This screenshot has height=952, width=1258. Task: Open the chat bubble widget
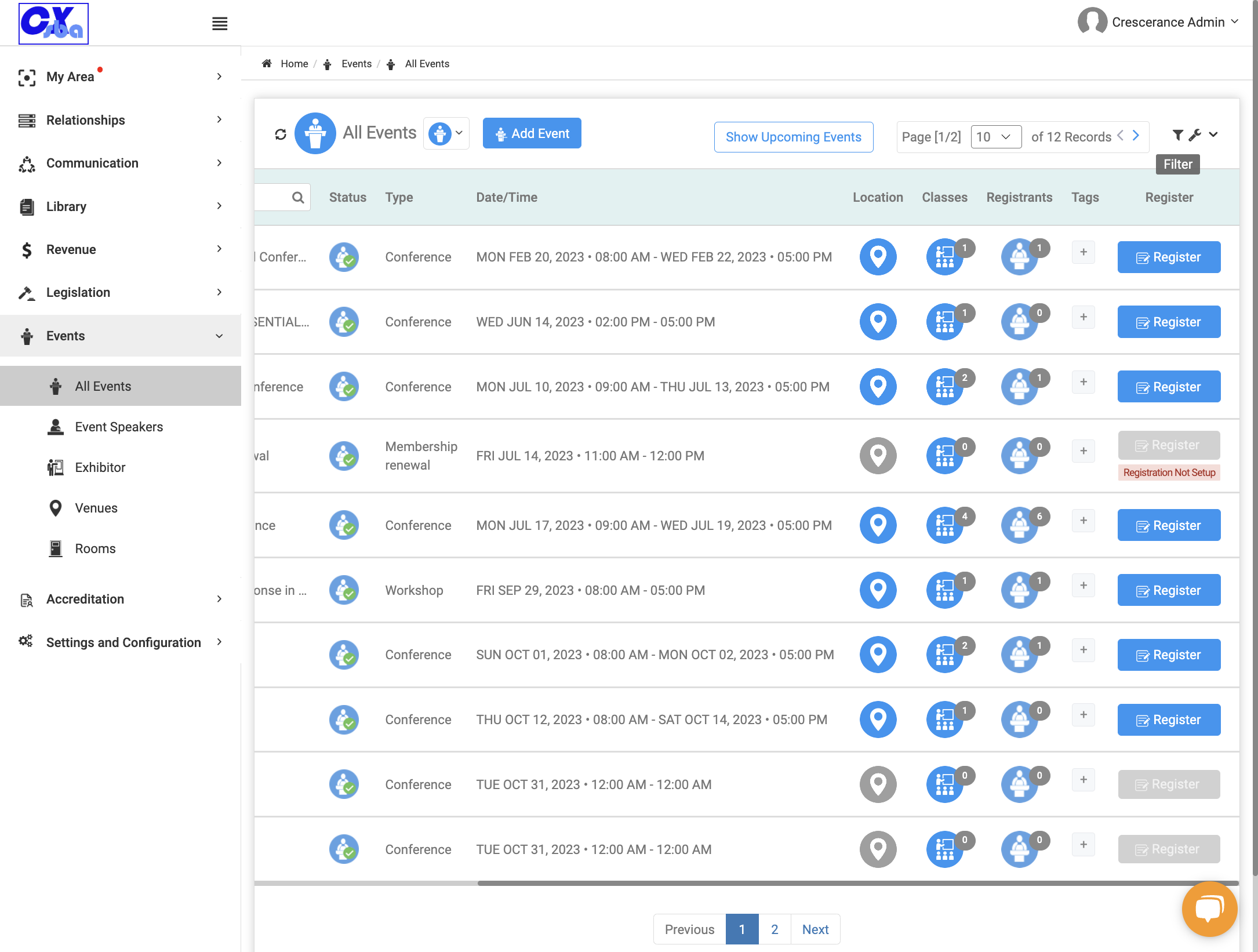pos(1209,909)
